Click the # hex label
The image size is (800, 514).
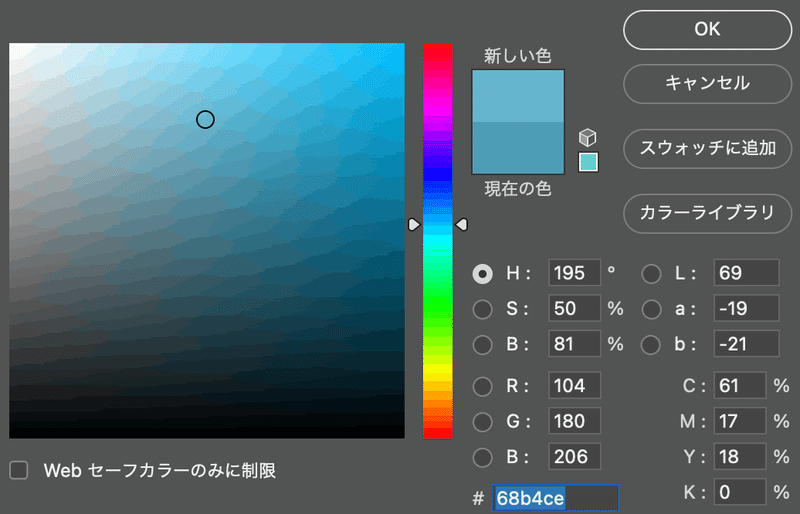[x=478, y=498]
